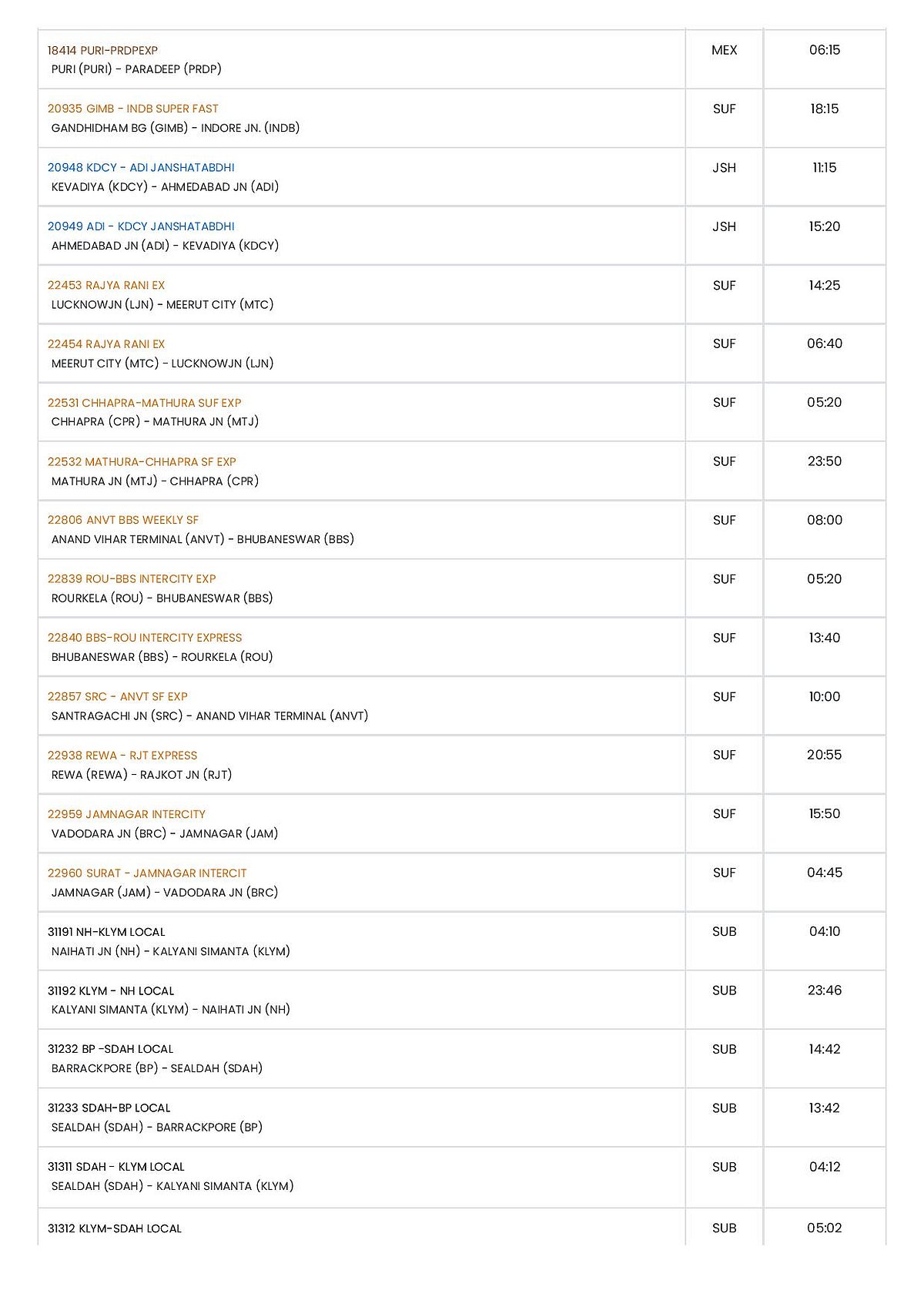Select 22857 SRC - ANVT SF EXP
Screen dimensions: 924x1307
pos(118,697)
